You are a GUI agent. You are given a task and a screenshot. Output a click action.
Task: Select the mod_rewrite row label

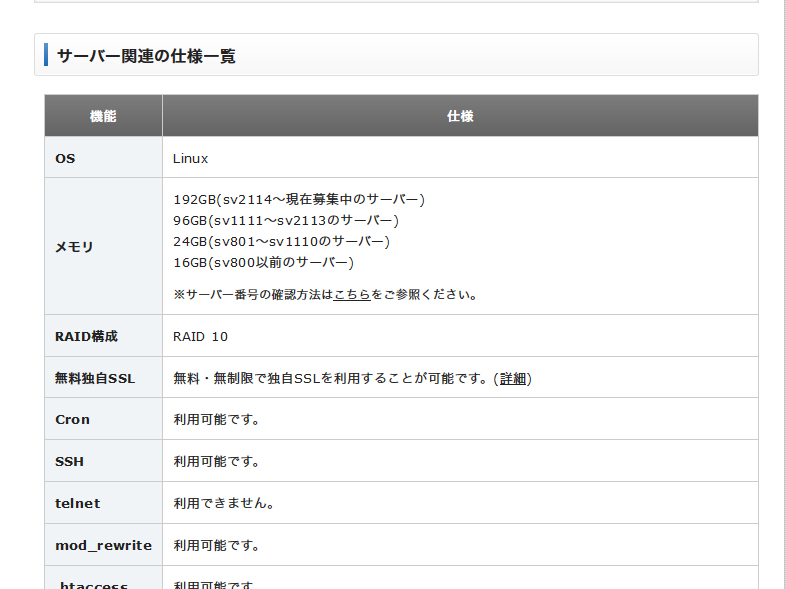103,546
